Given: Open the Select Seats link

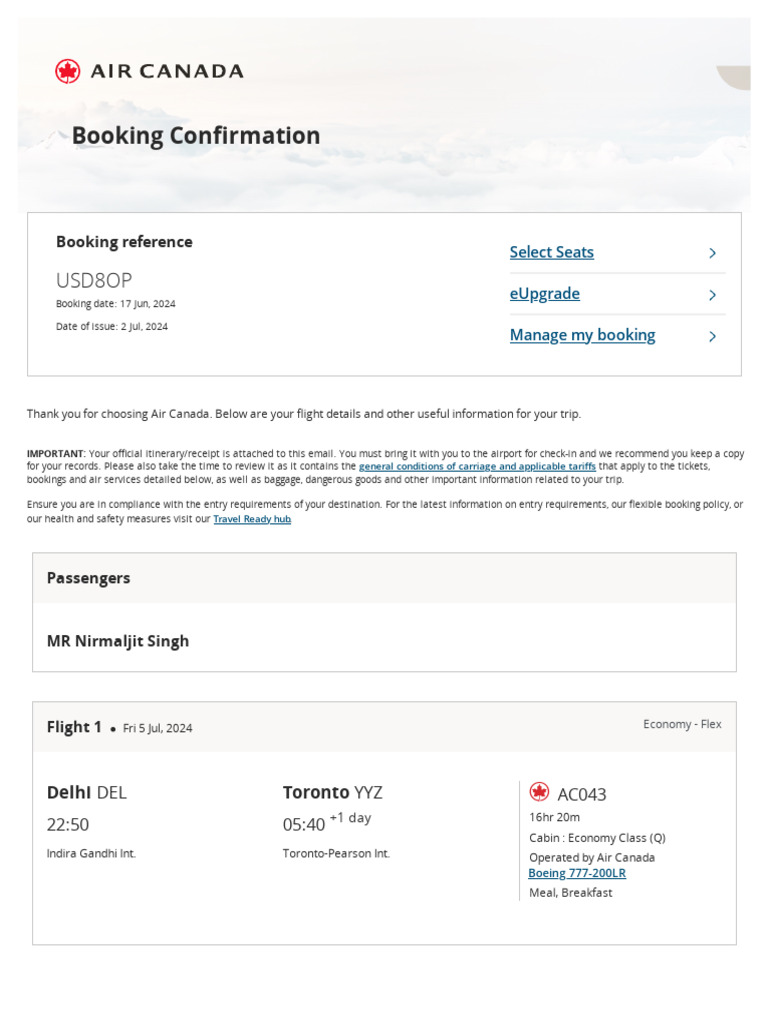Looking at the screenshot, I should [551, 252].
